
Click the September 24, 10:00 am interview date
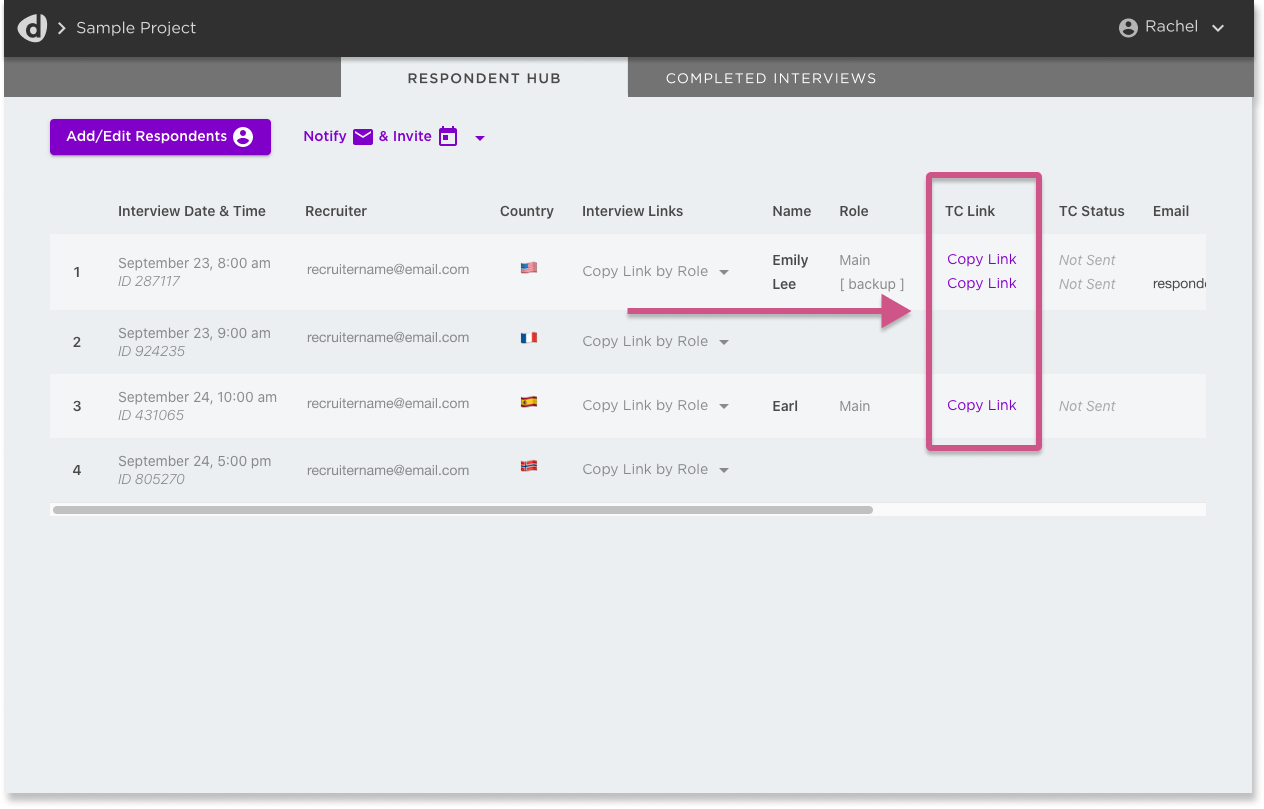197,397
